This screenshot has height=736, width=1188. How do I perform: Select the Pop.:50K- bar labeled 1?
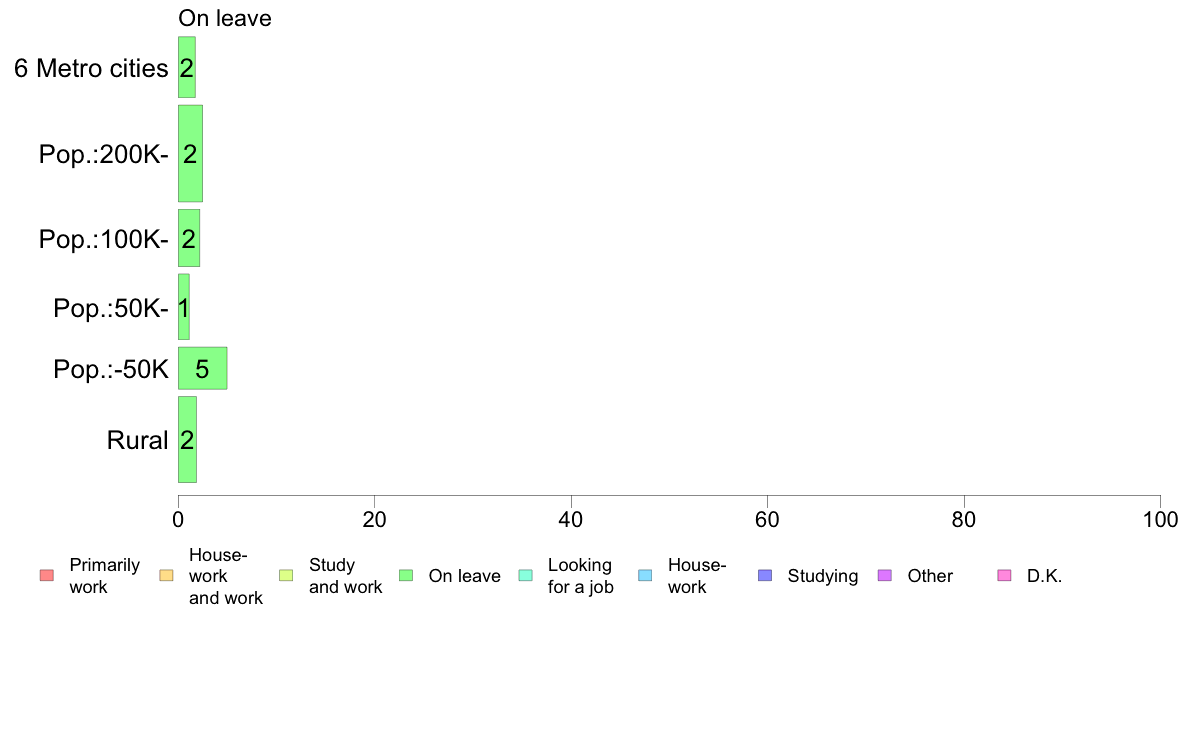pos(184,307)
